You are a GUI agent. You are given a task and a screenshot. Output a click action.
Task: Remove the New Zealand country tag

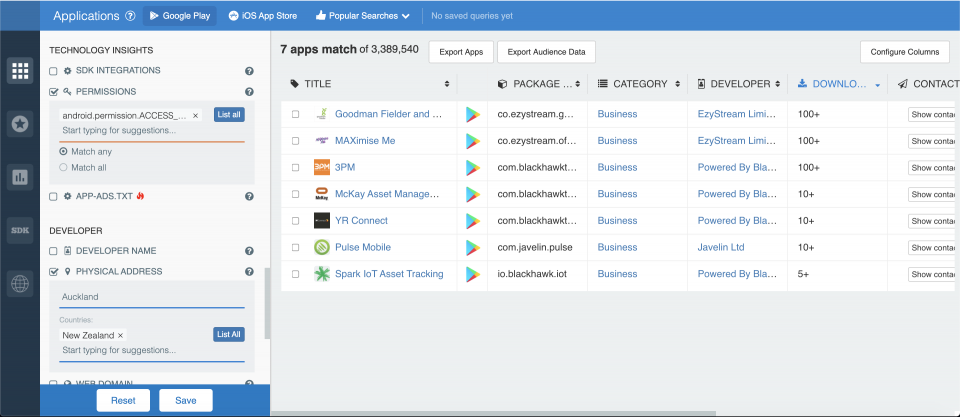pos(120,336)
